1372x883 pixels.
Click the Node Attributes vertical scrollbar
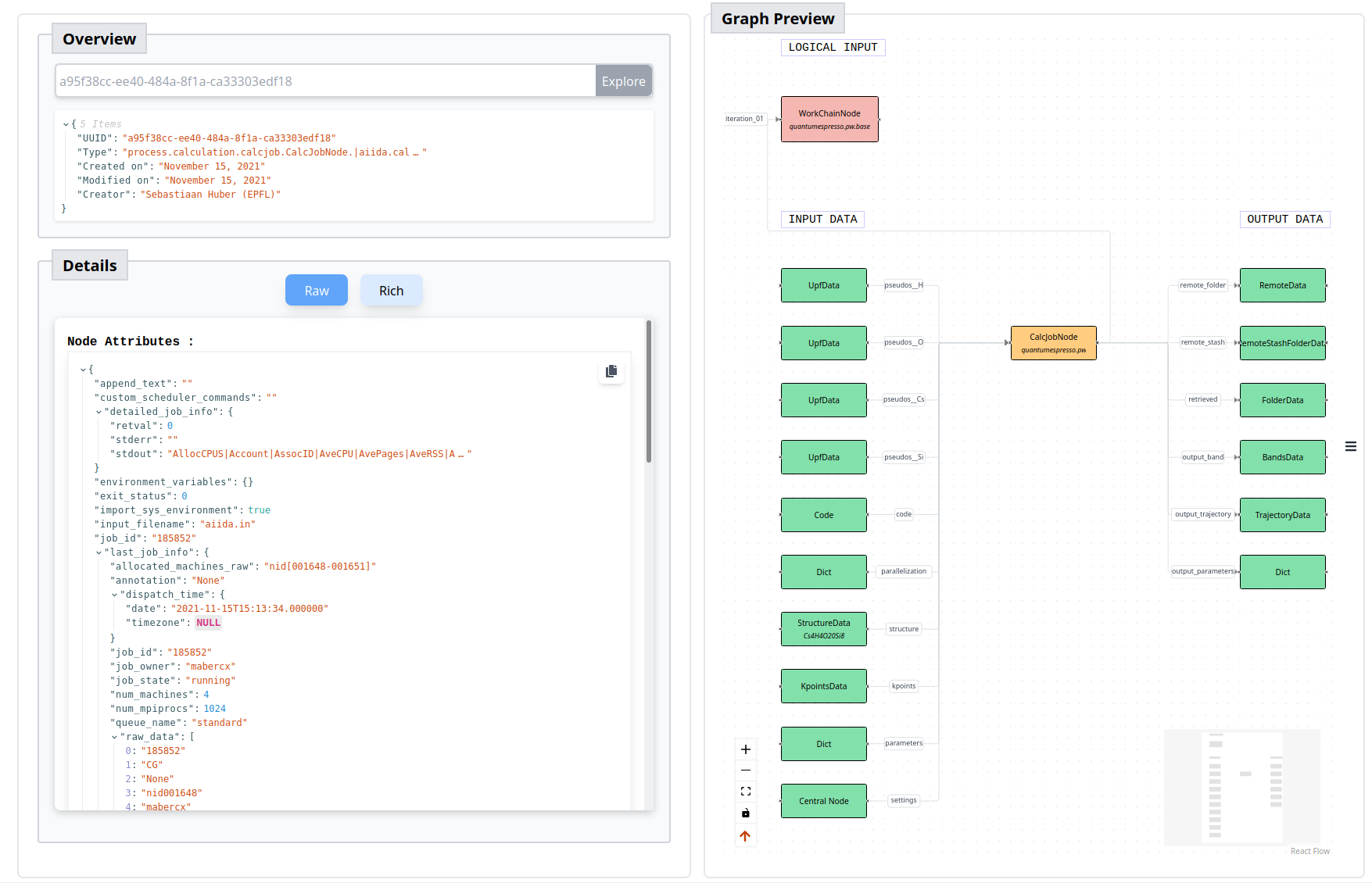pos(649,391)
